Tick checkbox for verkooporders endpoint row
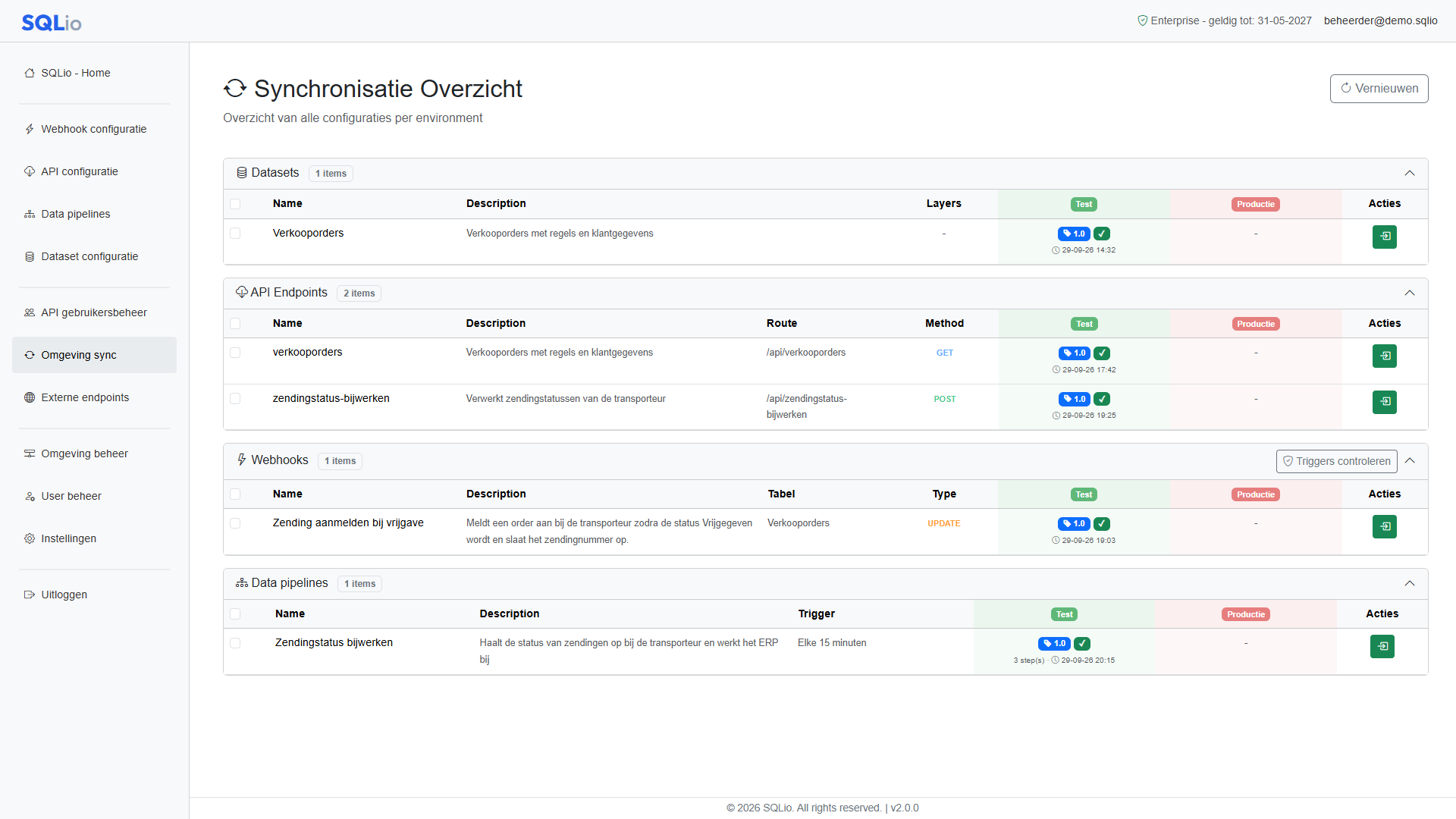Image resolution: width=1456 pixels, height=819 pixels. point(235,353)
